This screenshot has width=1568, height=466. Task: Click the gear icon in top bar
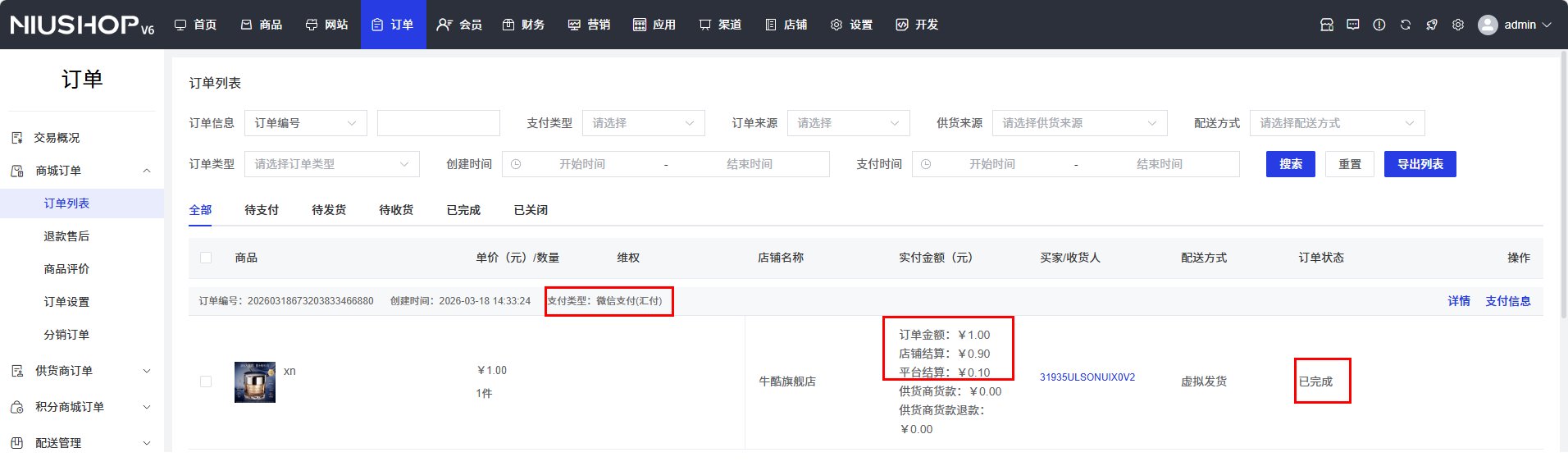(x=1458, y=25)
